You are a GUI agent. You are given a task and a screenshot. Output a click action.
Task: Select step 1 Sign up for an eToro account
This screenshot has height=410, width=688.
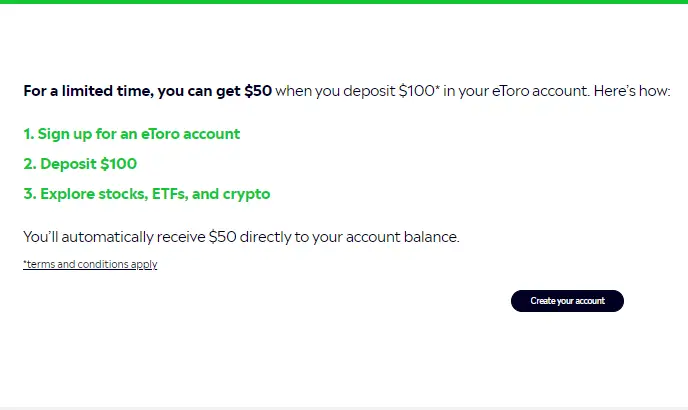[132, 134]
